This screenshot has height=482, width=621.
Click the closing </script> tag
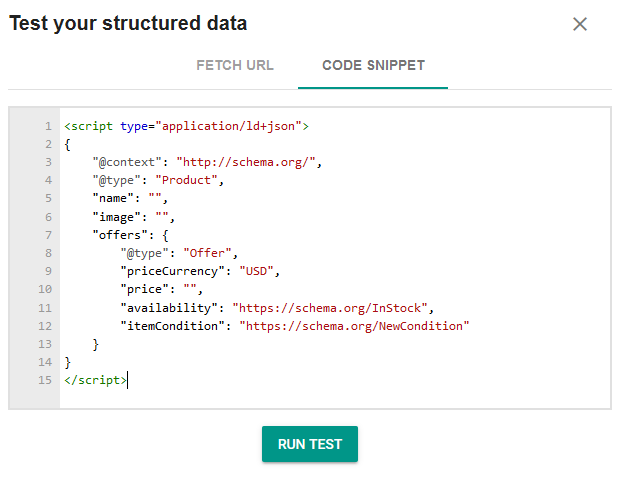tap(95, 379)
